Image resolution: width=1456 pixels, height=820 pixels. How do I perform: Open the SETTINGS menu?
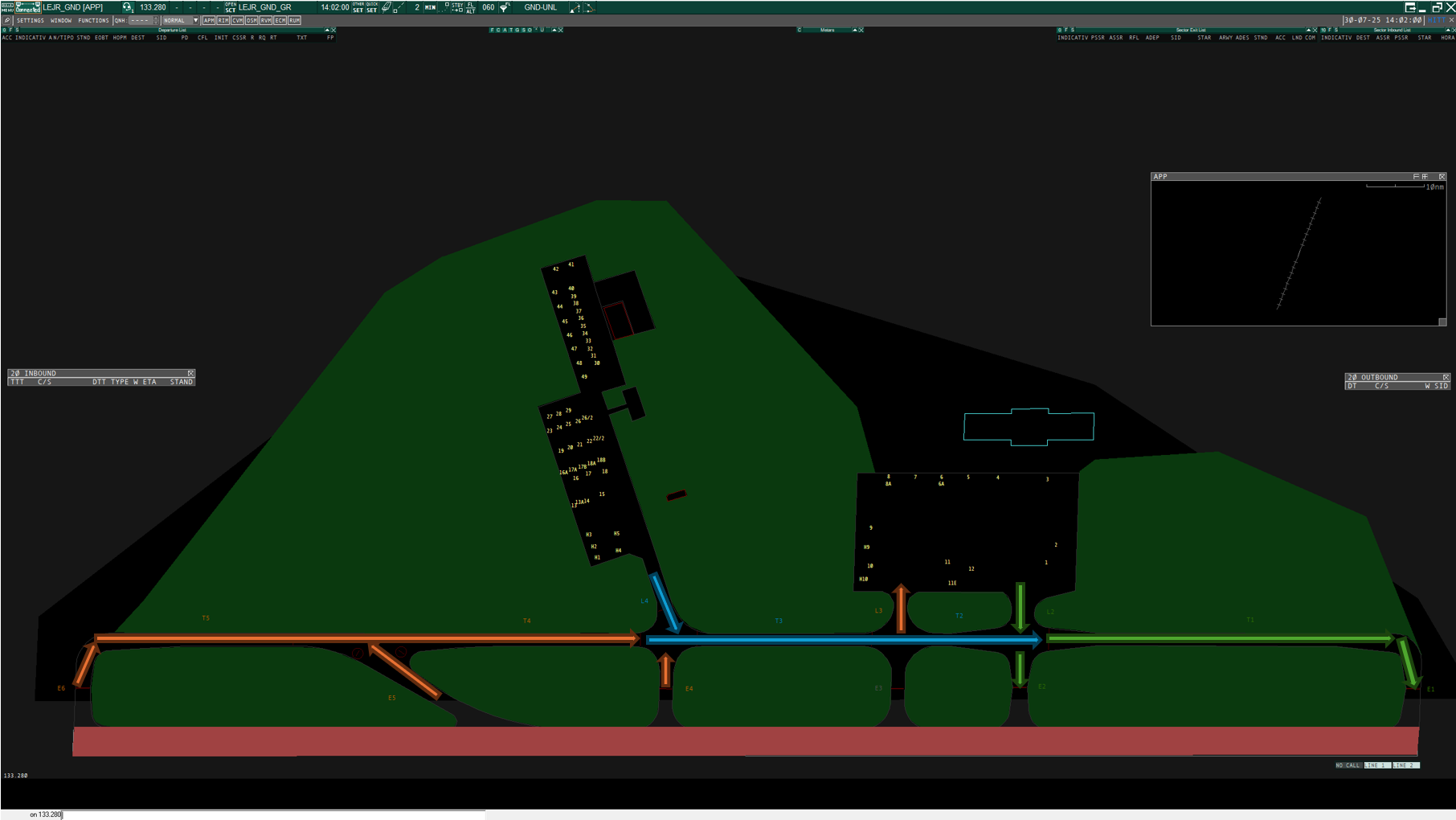pyautogui.click(x=31, y=20)
